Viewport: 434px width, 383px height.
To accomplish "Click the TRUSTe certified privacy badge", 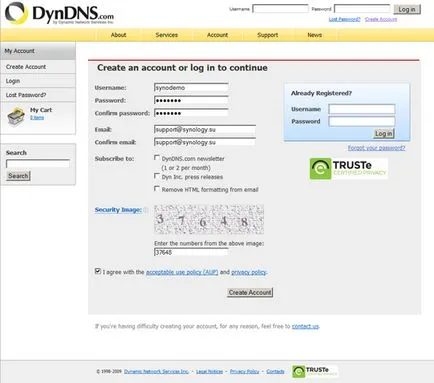I will [348, 169].
